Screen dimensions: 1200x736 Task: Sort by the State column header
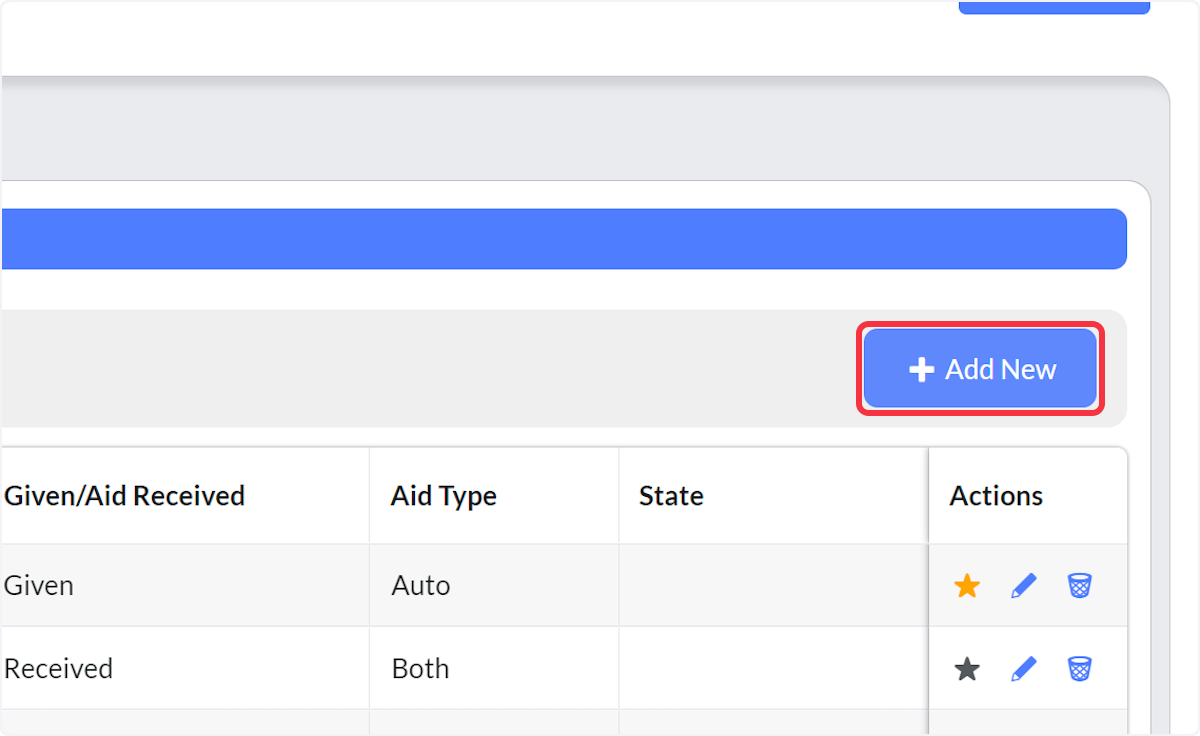coord(773,496)
